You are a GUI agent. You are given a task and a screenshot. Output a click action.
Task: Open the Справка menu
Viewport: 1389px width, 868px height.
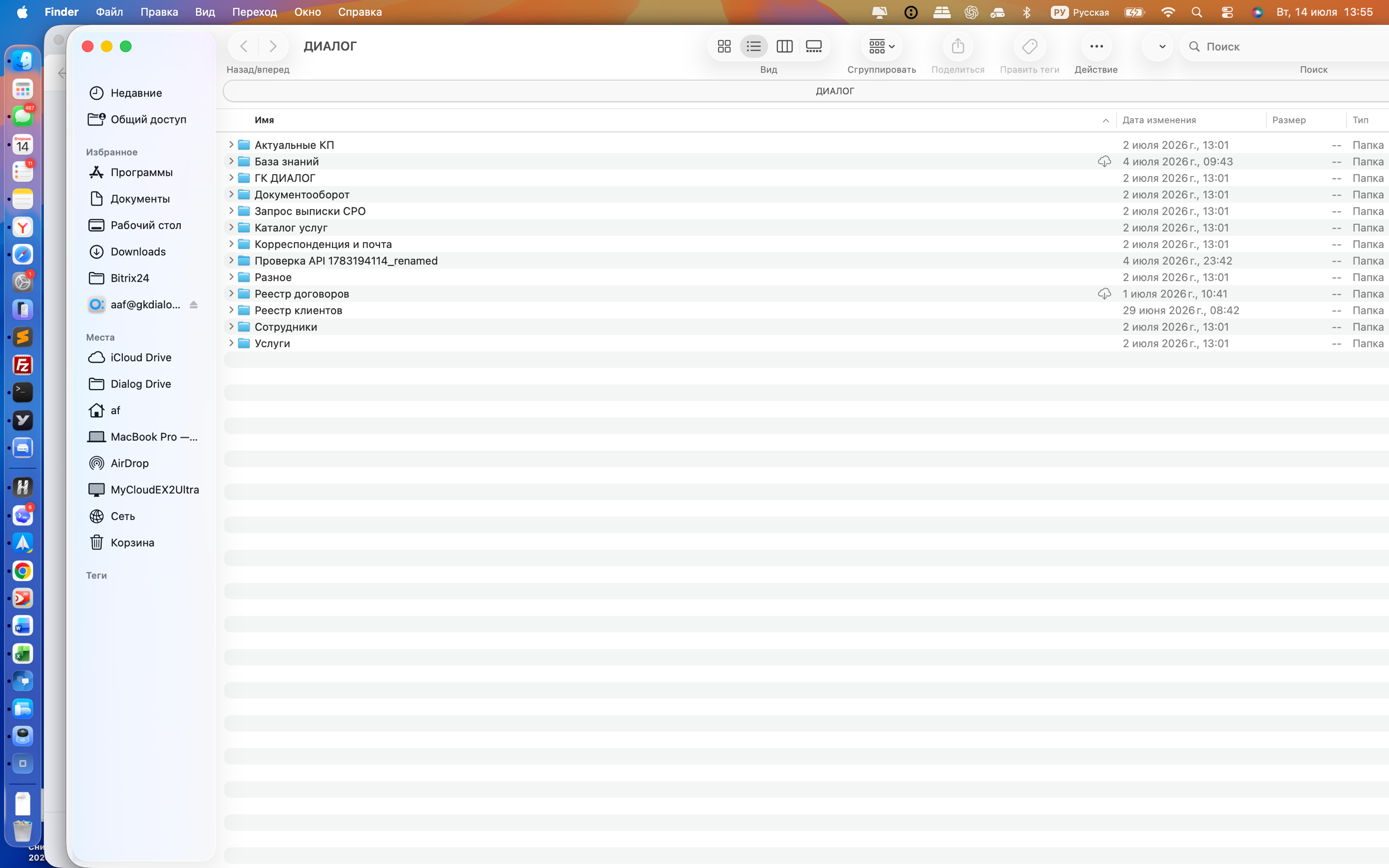tap(360, 12)
